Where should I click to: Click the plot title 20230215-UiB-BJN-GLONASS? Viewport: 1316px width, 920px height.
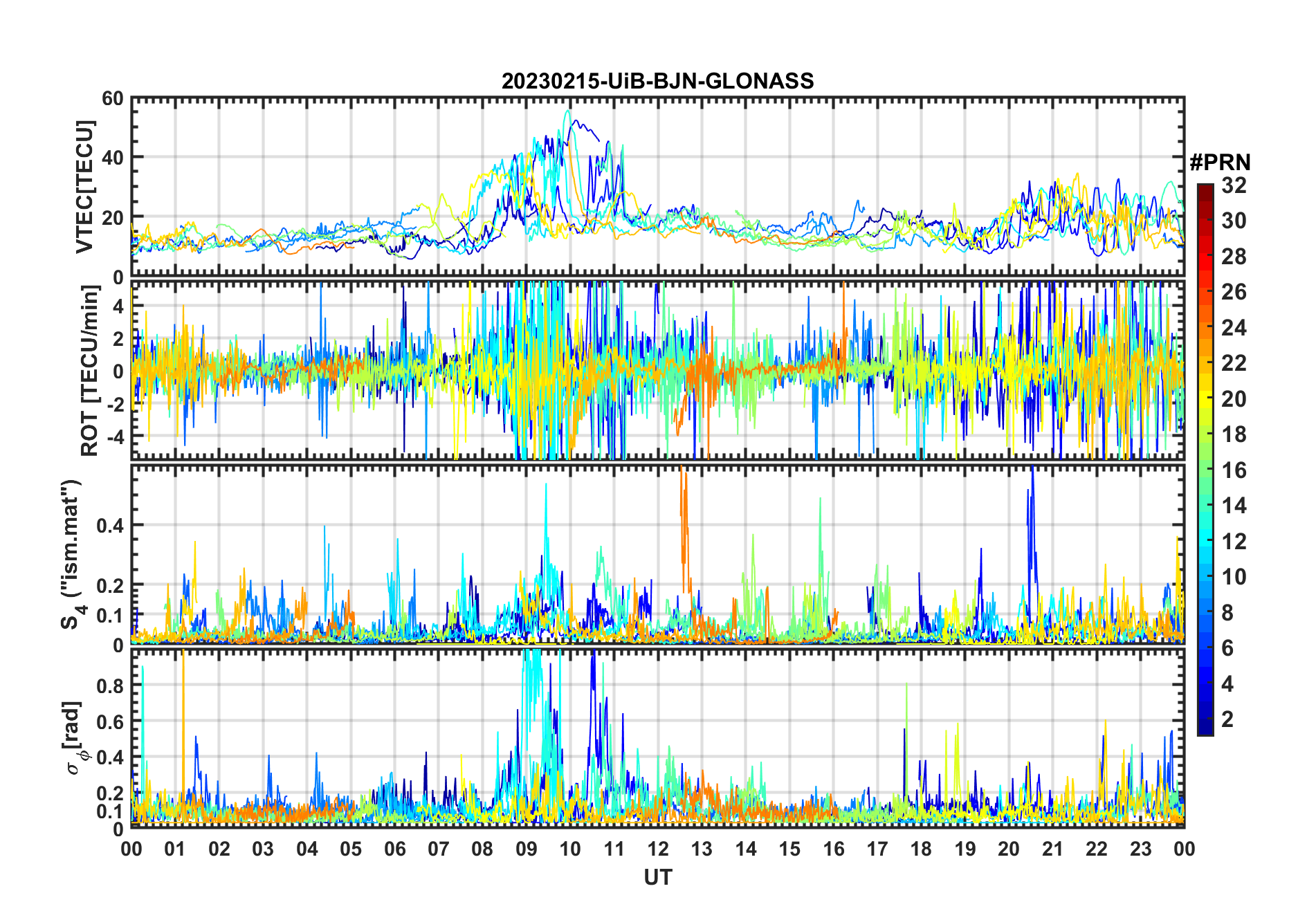(x=657, y=81)
